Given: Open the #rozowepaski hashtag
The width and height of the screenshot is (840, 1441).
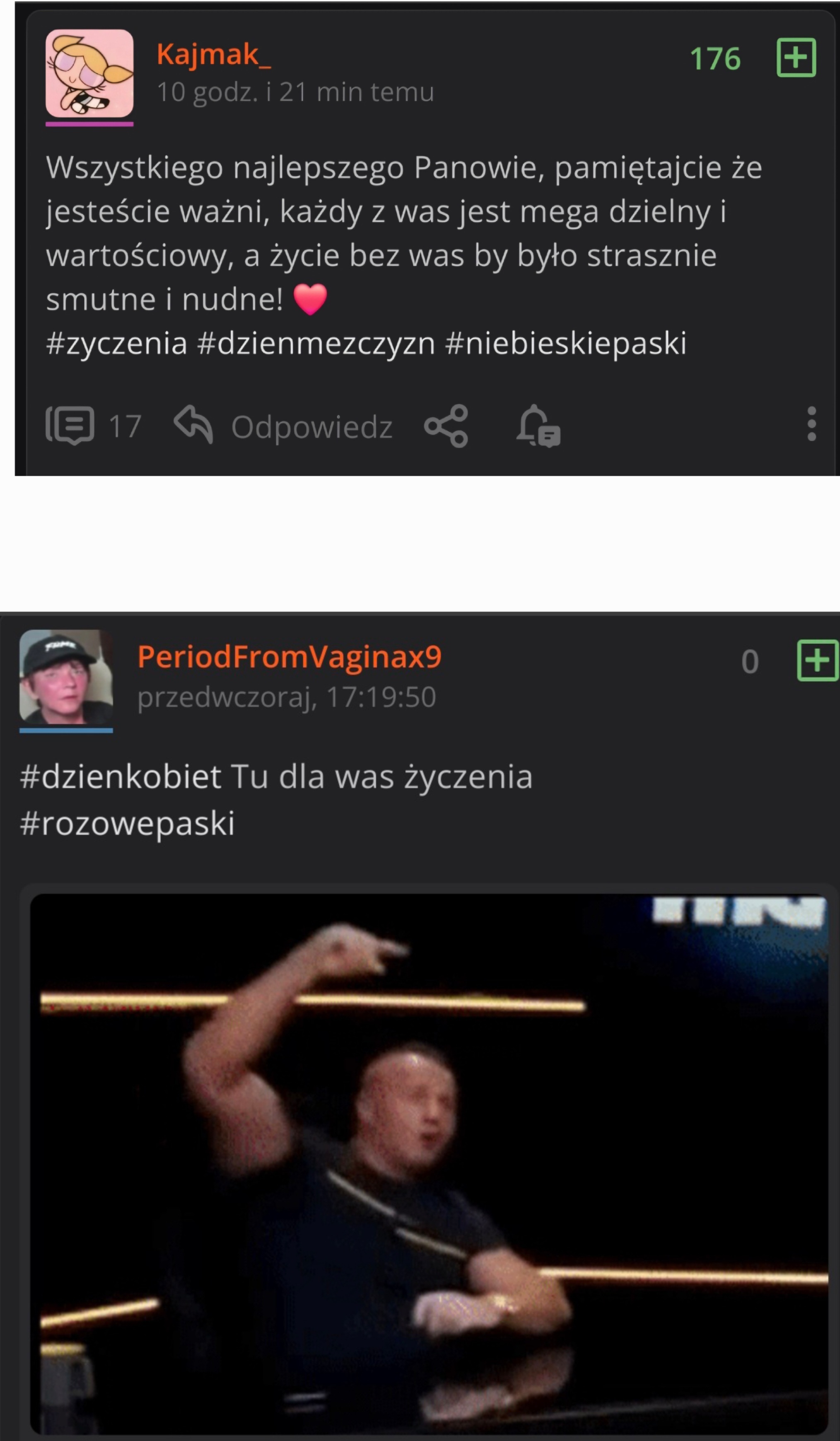Looking at the screenshot, I should click(127, 823).
